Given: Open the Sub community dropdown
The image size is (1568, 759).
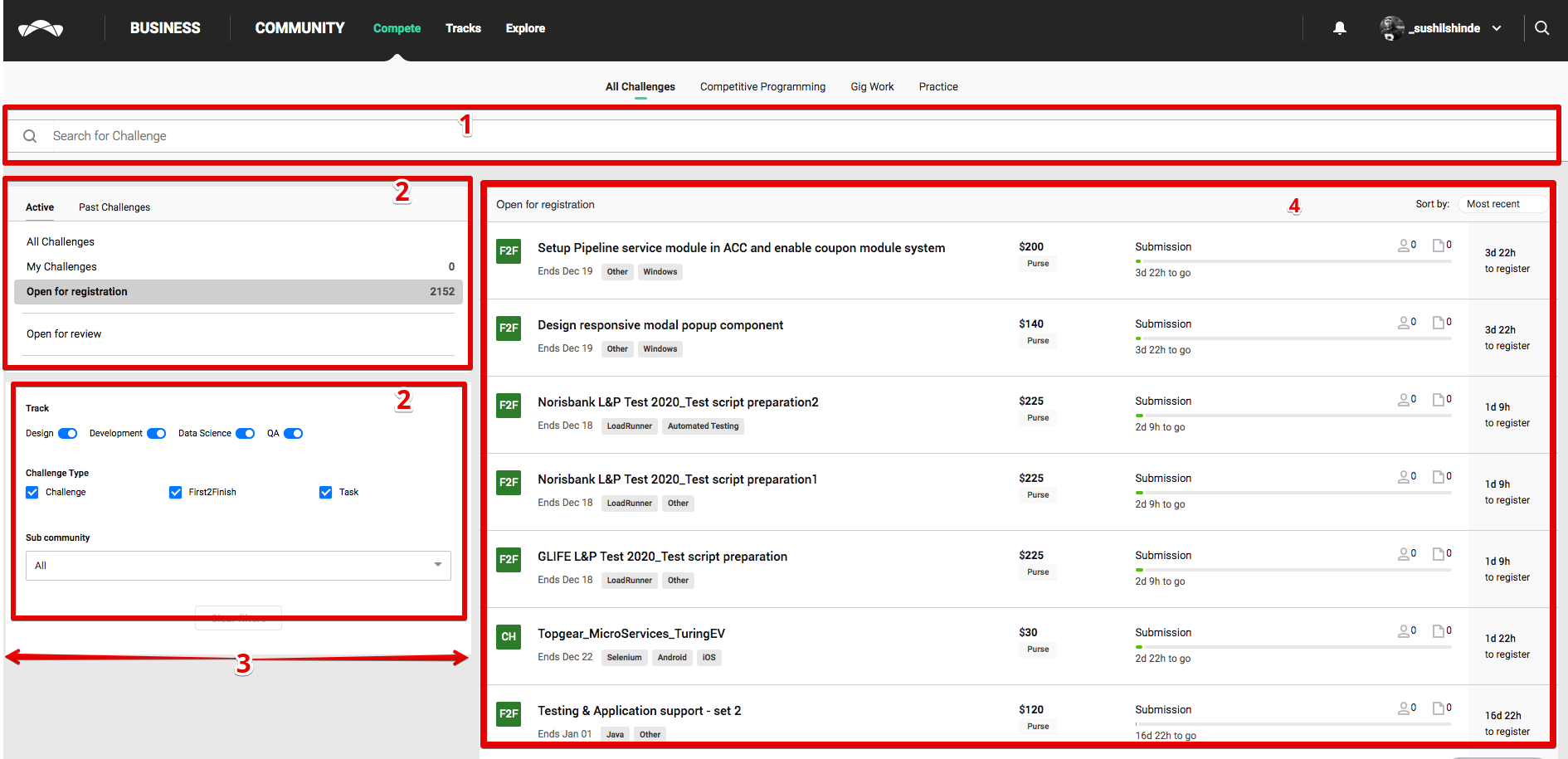Looking at the screenshot, I should point(238,566).
